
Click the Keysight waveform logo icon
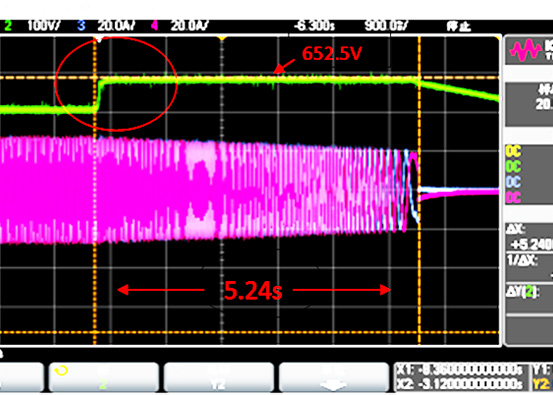pyautogui.click(x=525, y=50)
